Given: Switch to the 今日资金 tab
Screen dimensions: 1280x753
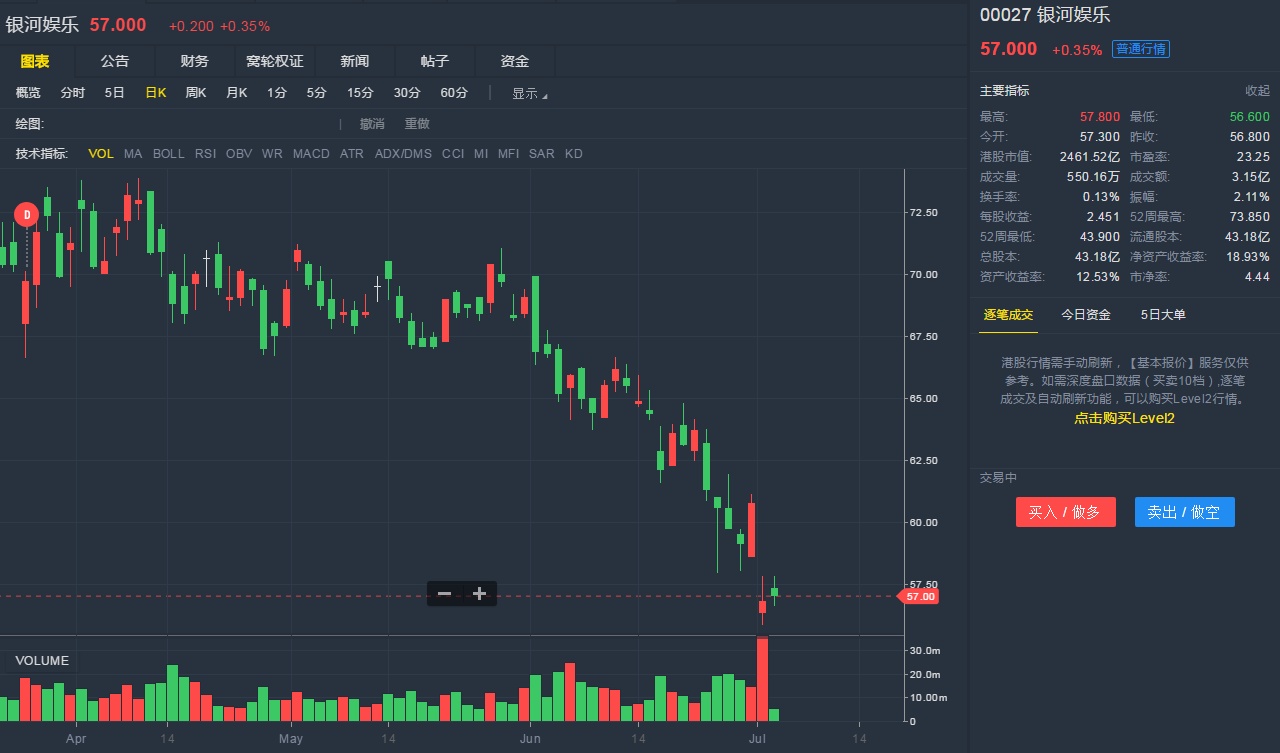Looking at the screenshot, I should coord(1086,315).
